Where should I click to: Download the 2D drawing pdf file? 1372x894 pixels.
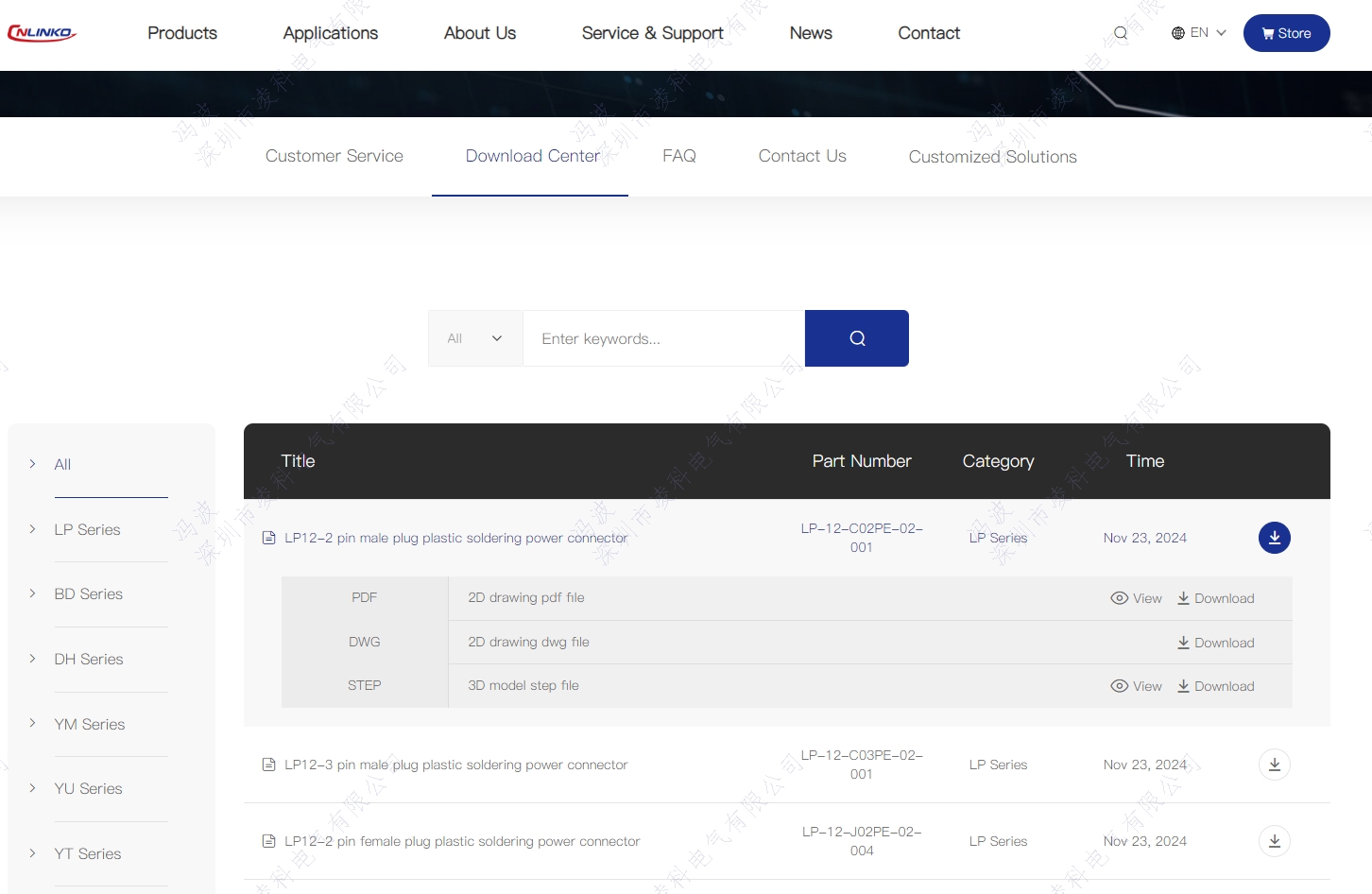click(1216, 598)
